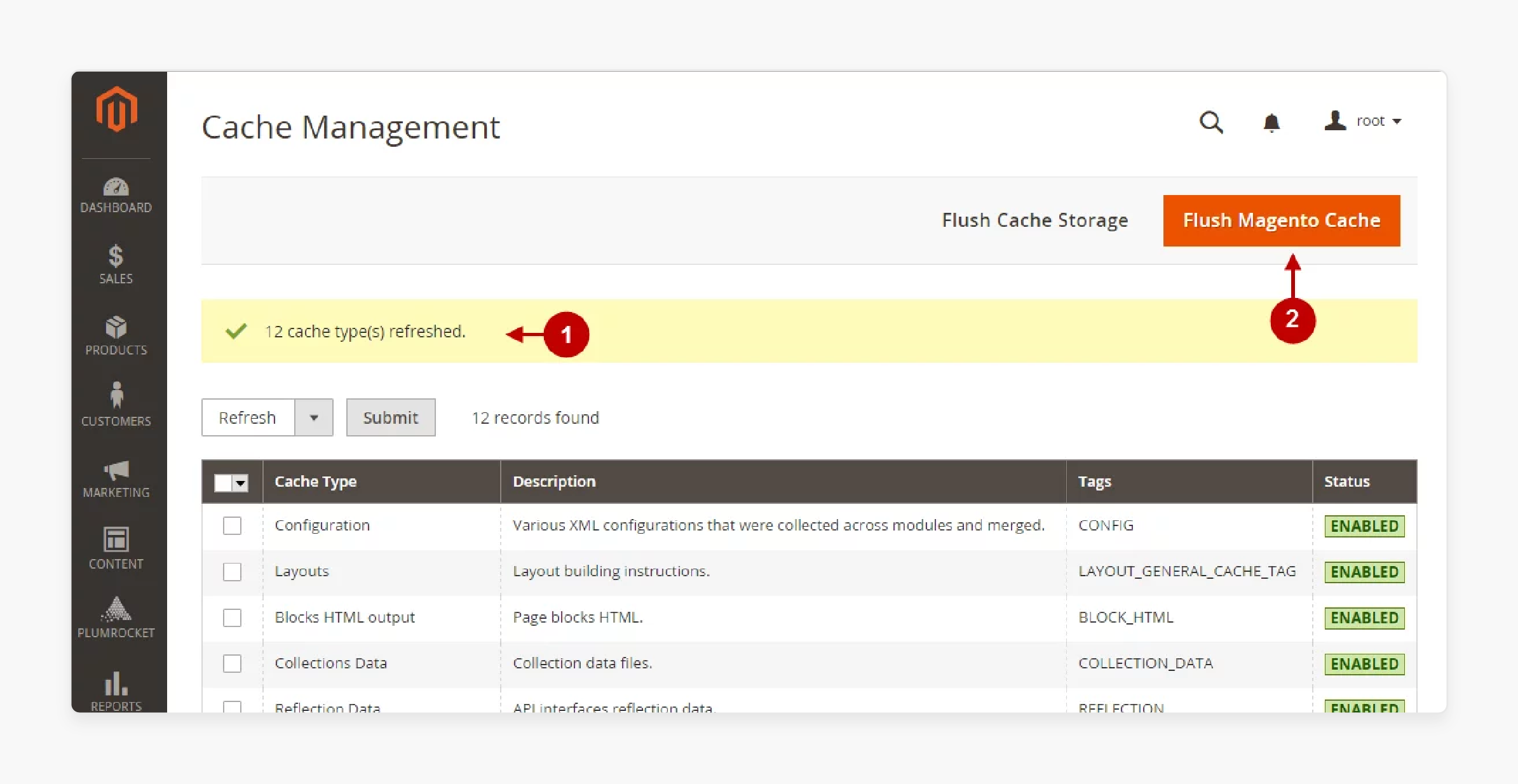Viewport: 1518px width, 784px height.
Task: Click the PLUMROCKET menu label
Action: (x=116, y=633)
